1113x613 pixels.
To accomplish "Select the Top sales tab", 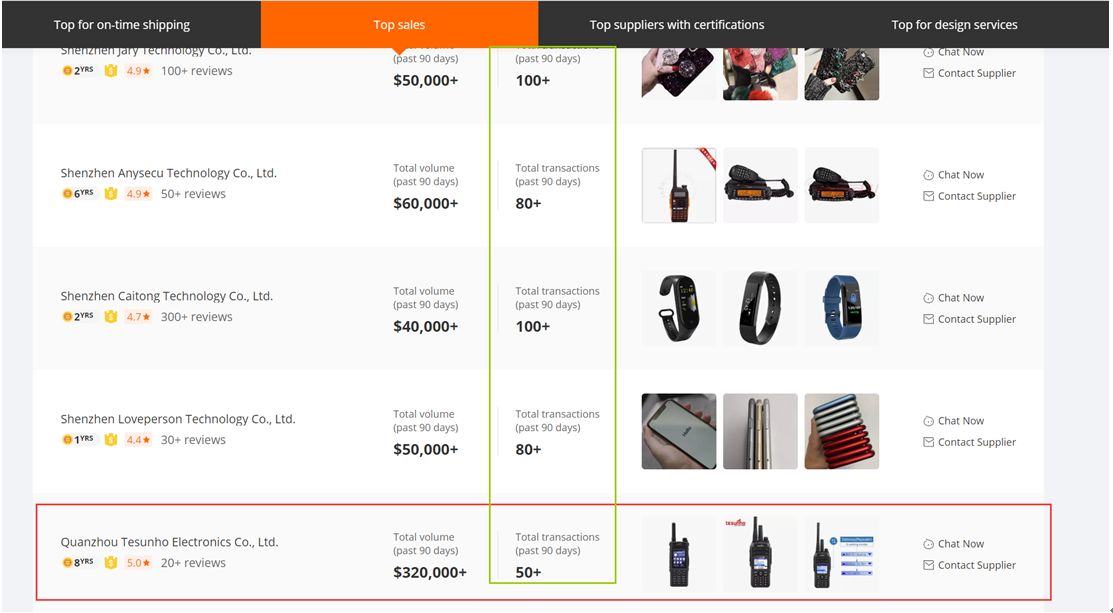I will point(399,25).
